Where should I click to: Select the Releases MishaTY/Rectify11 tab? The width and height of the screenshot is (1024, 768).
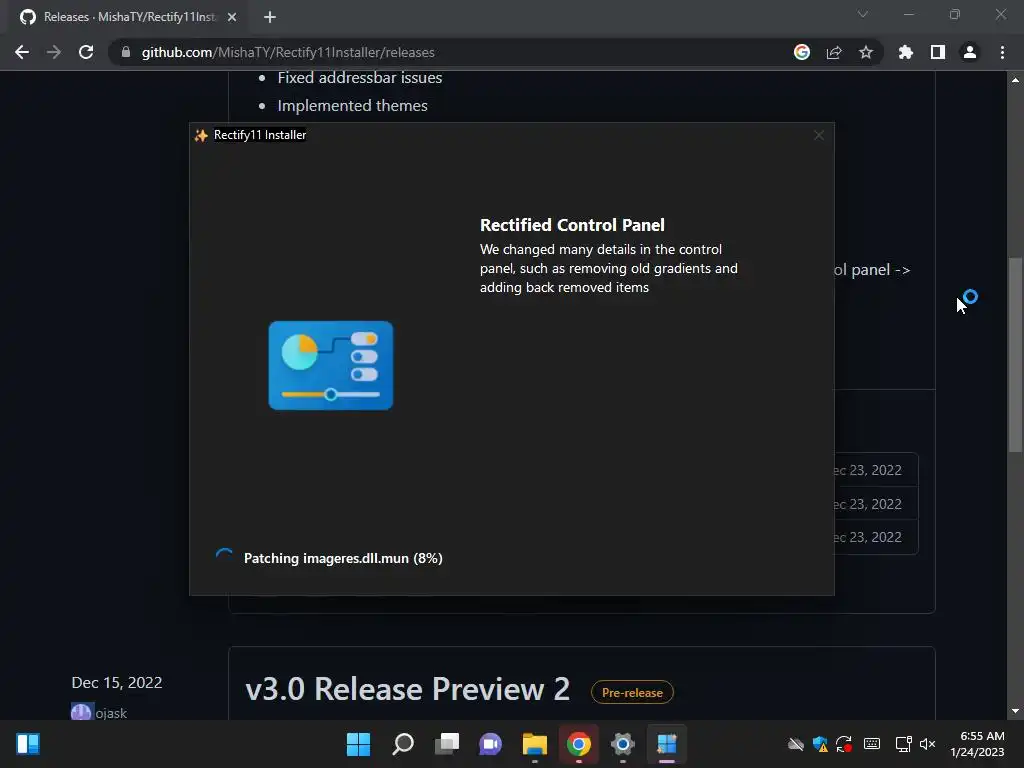(x=124, y=17)
